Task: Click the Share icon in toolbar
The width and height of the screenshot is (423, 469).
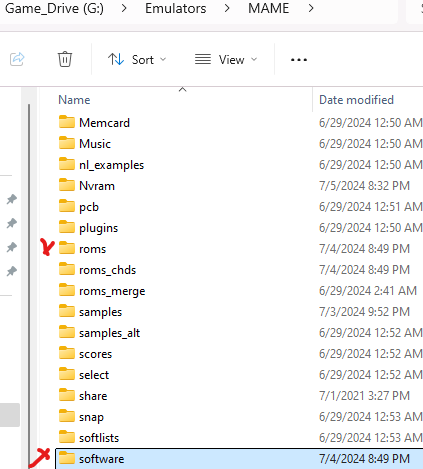Action: tap(17, 59)
